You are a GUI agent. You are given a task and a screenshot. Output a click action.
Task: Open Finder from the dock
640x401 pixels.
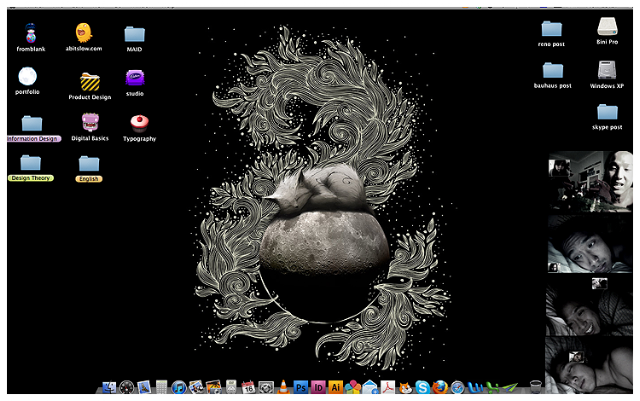point(109,387)
